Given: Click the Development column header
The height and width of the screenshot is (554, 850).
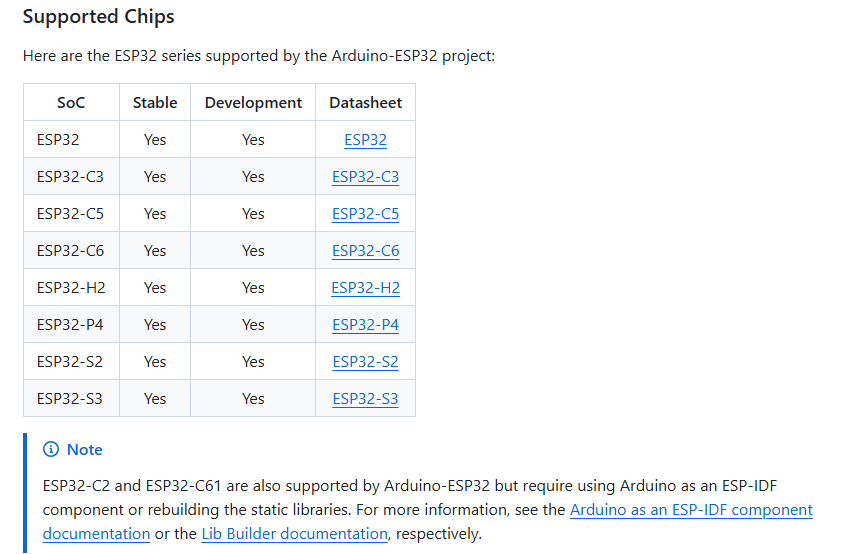Looking at the screenshot, I should coord(253,102).
